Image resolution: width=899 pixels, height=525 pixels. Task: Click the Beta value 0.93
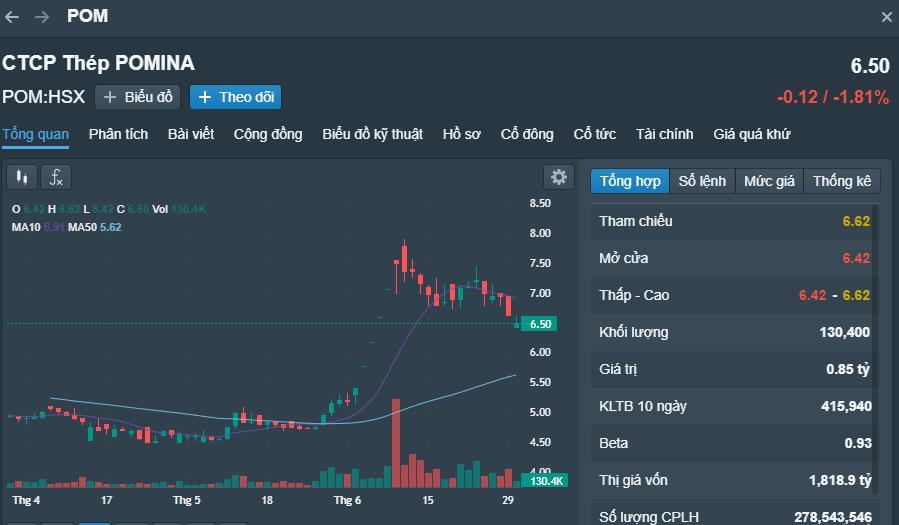858,443
